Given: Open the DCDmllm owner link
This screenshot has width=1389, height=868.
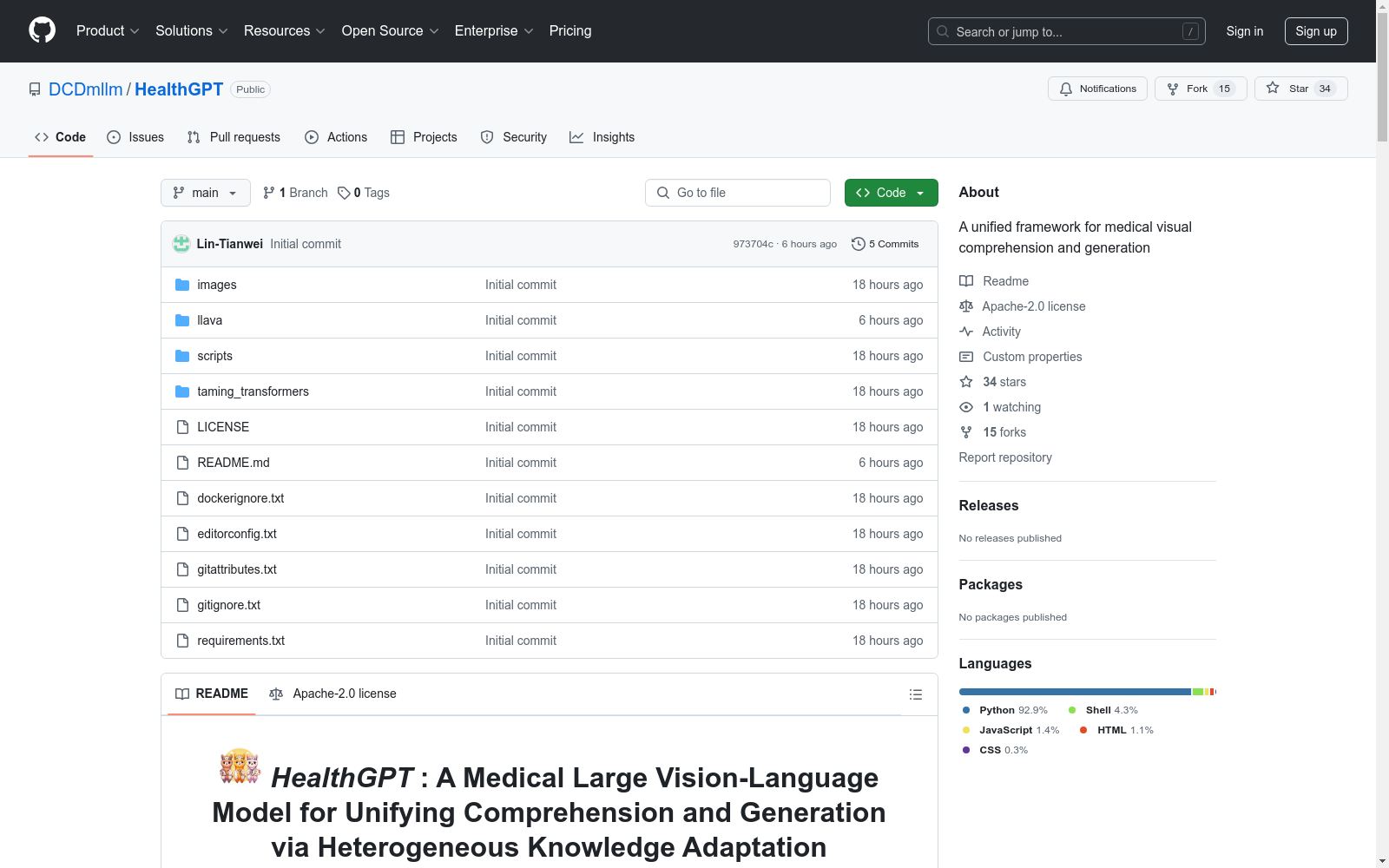Looking at the screenshot, I should (86, 89).
